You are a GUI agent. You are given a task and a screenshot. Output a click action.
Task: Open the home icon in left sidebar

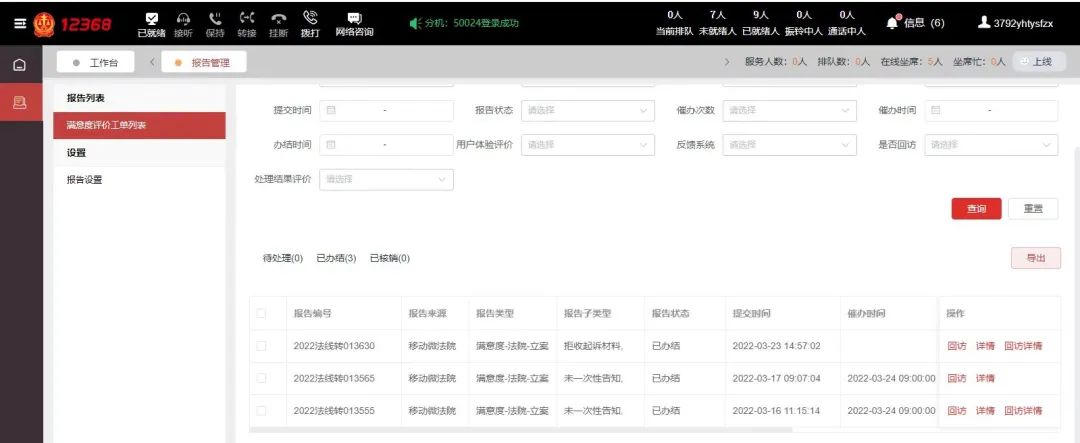click(x=20, y=65)
